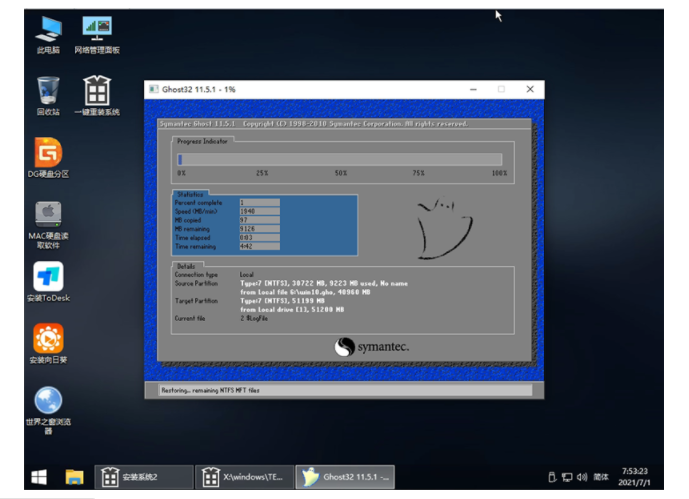Click the Ghost32 progress indicator bar
This screenshot has height=499, width=689.
tap(339, 158)
